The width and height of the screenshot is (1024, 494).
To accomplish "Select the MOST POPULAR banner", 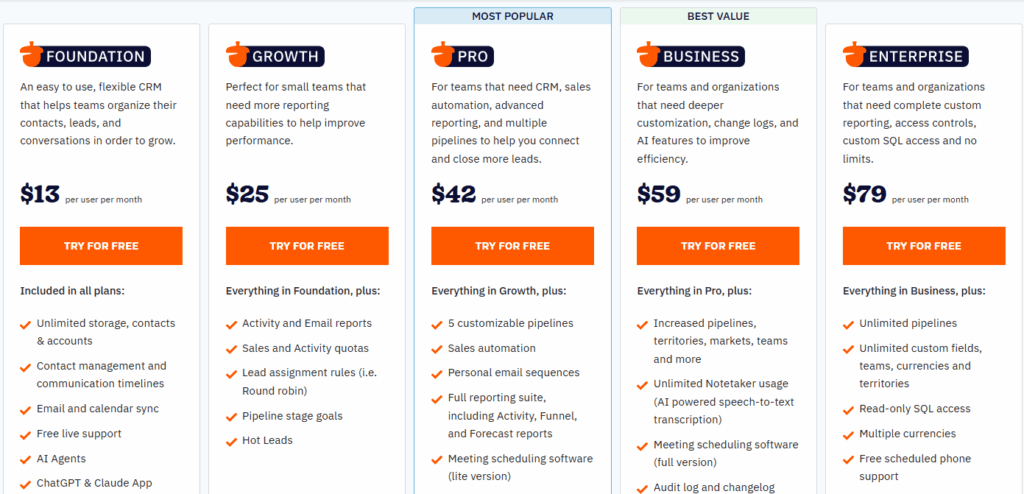I will tap(513, 16).
